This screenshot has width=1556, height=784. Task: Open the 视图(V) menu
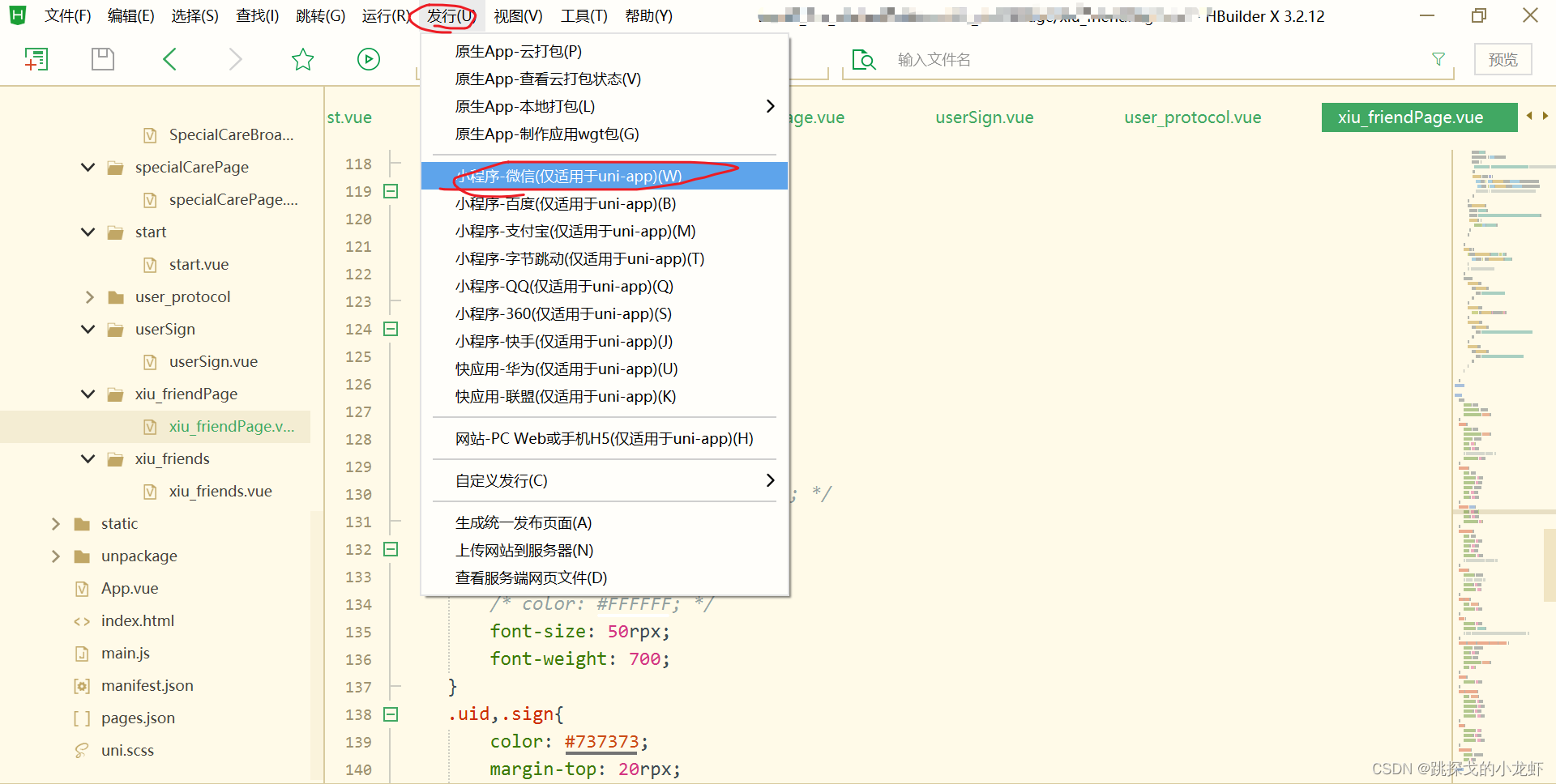coord(518,15)
